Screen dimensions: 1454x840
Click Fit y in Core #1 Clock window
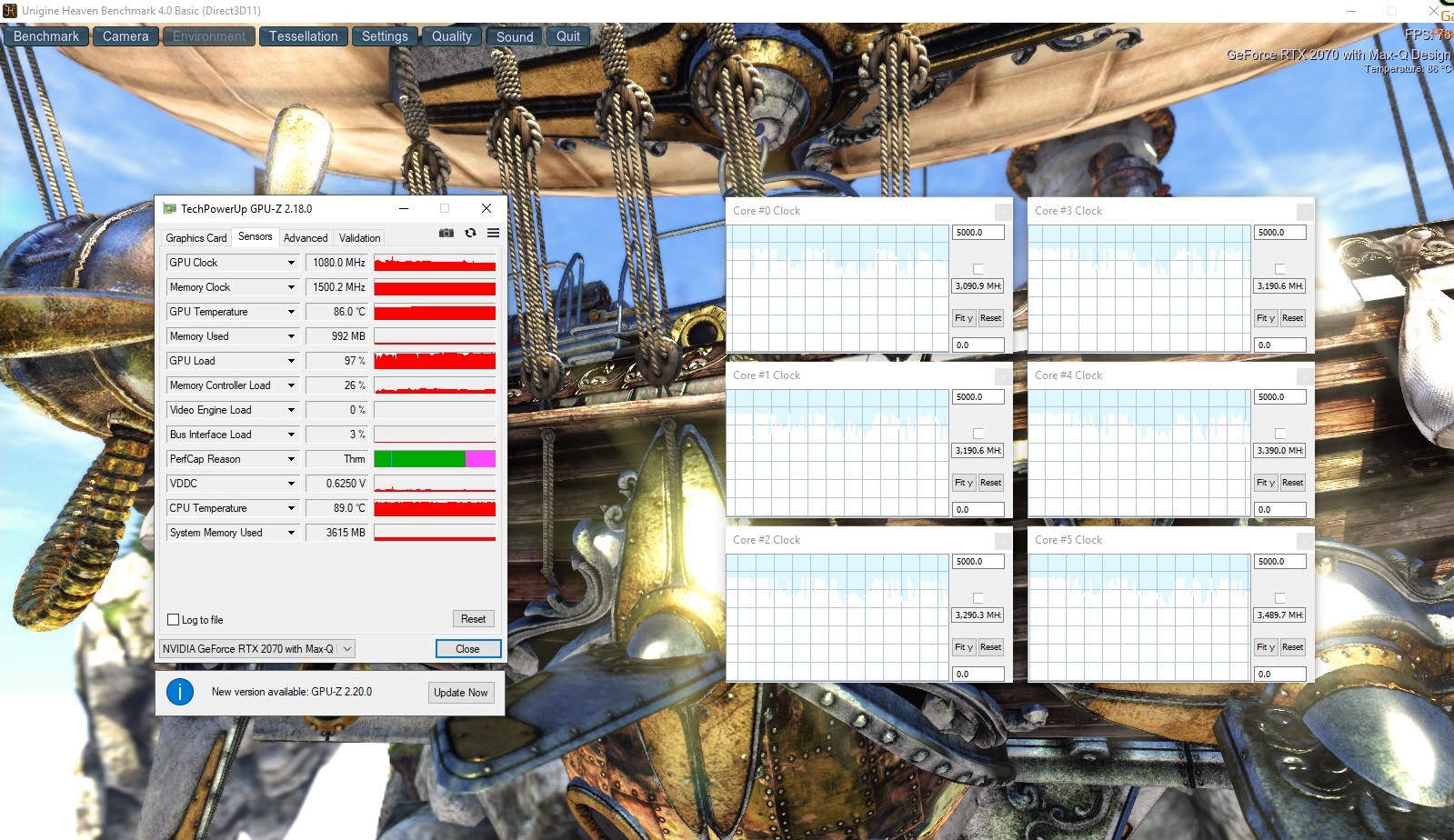(x=964, y=483)
